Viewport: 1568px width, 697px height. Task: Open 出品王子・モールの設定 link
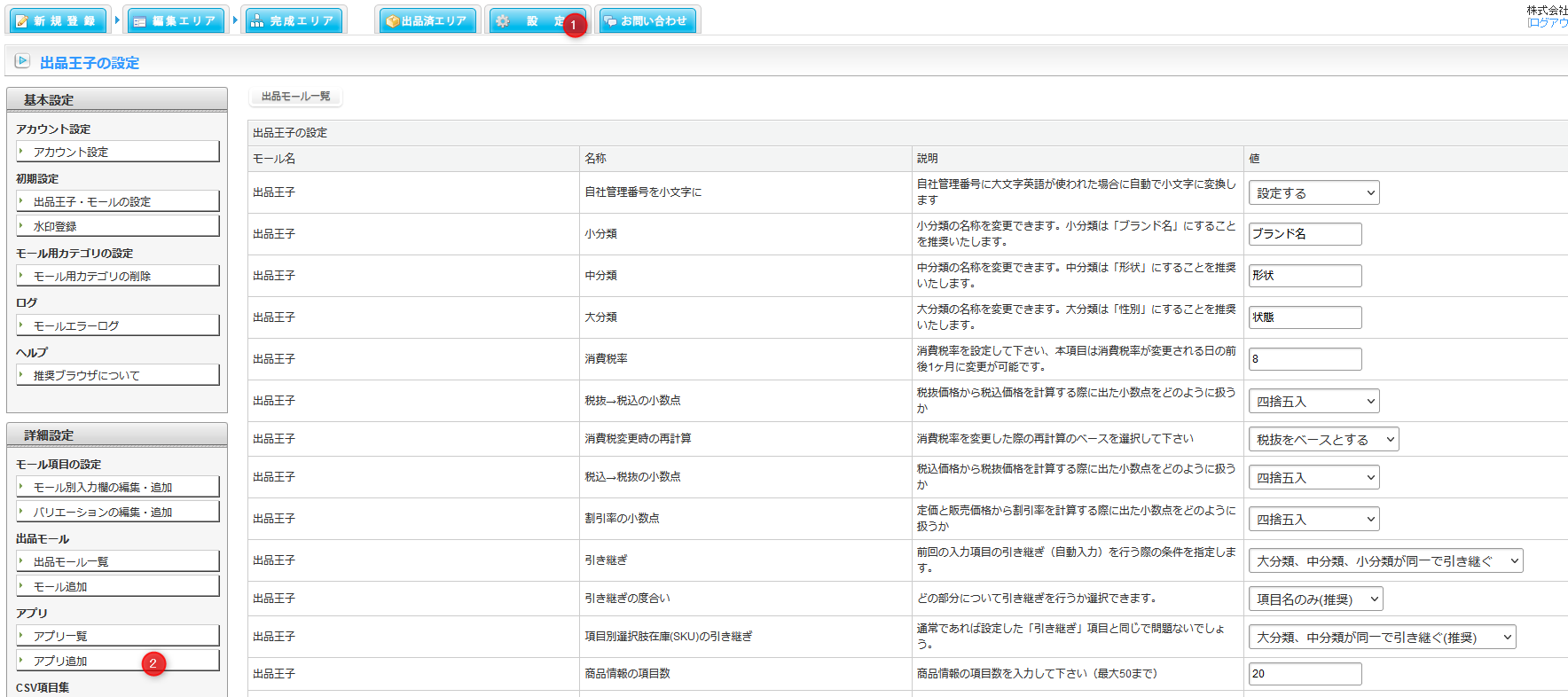tap(118, 201)
